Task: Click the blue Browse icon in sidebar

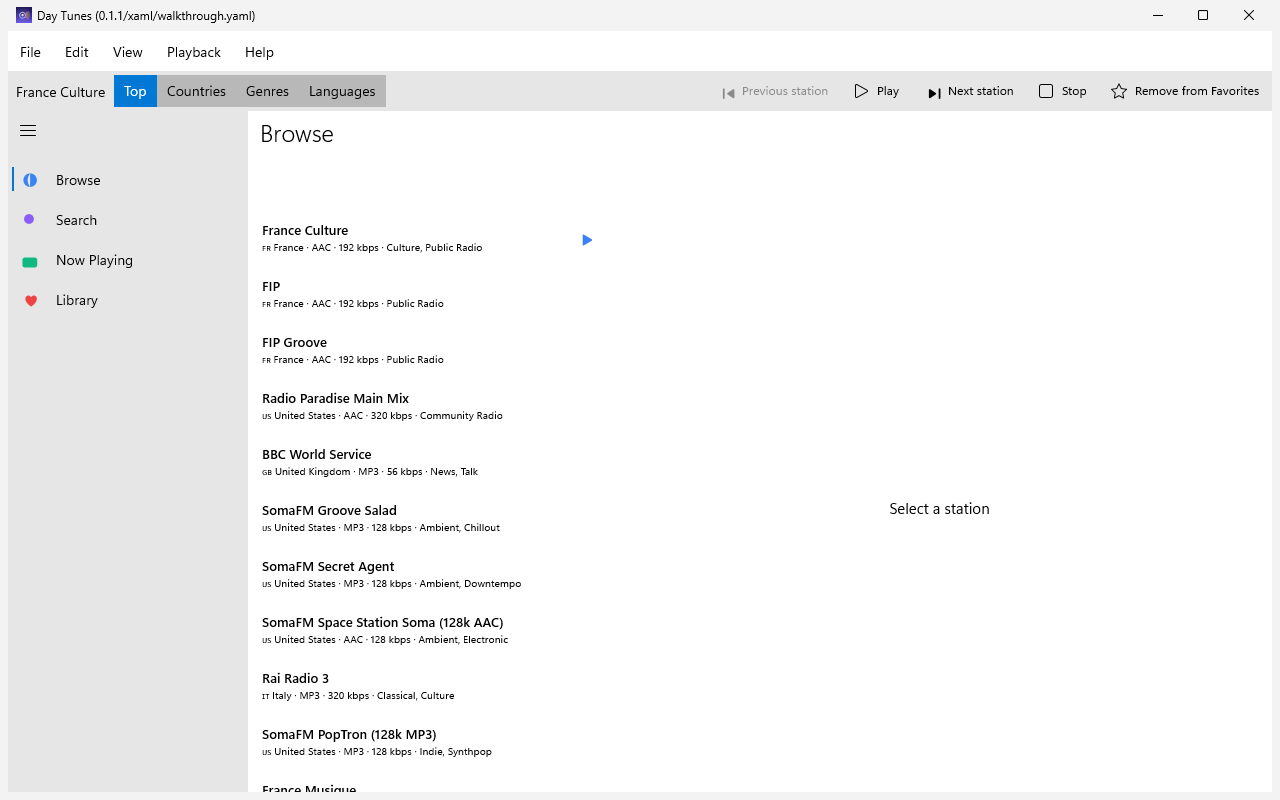Action: pyautogui.click(x=30, y=180)
